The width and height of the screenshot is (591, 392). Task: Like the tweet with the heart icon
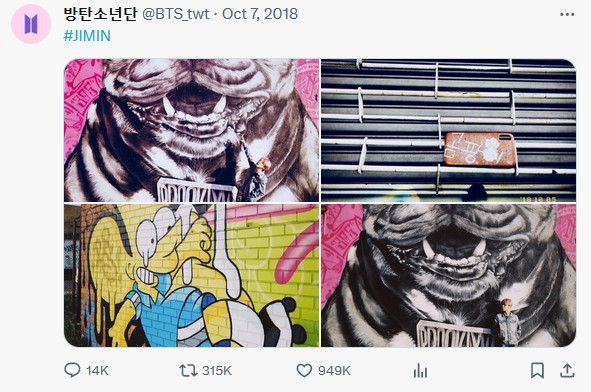coord(304,371)
